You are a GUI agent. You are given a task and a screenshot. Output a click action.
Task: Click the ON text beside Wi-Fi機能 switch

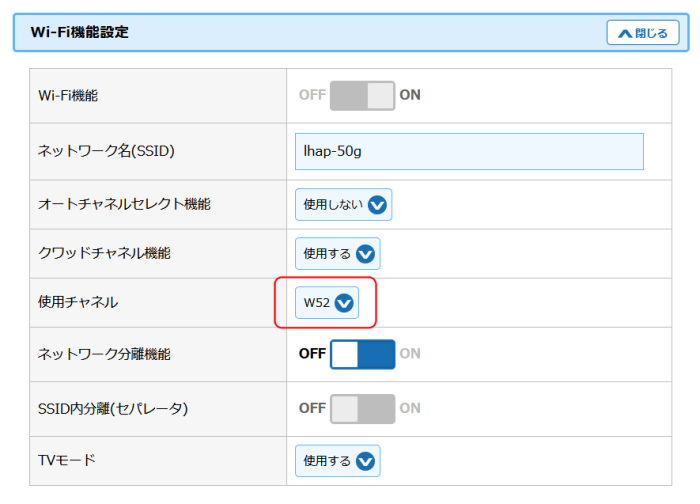(410, 96)
